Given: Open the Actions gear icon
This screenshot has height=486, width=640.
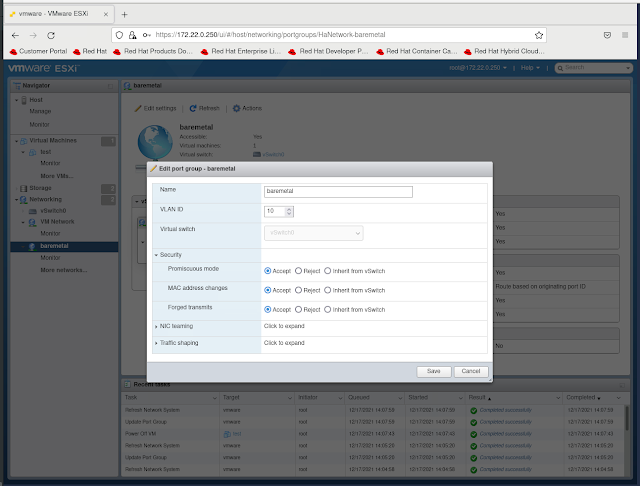Looking at the screenshot, I should coord(236,109).
